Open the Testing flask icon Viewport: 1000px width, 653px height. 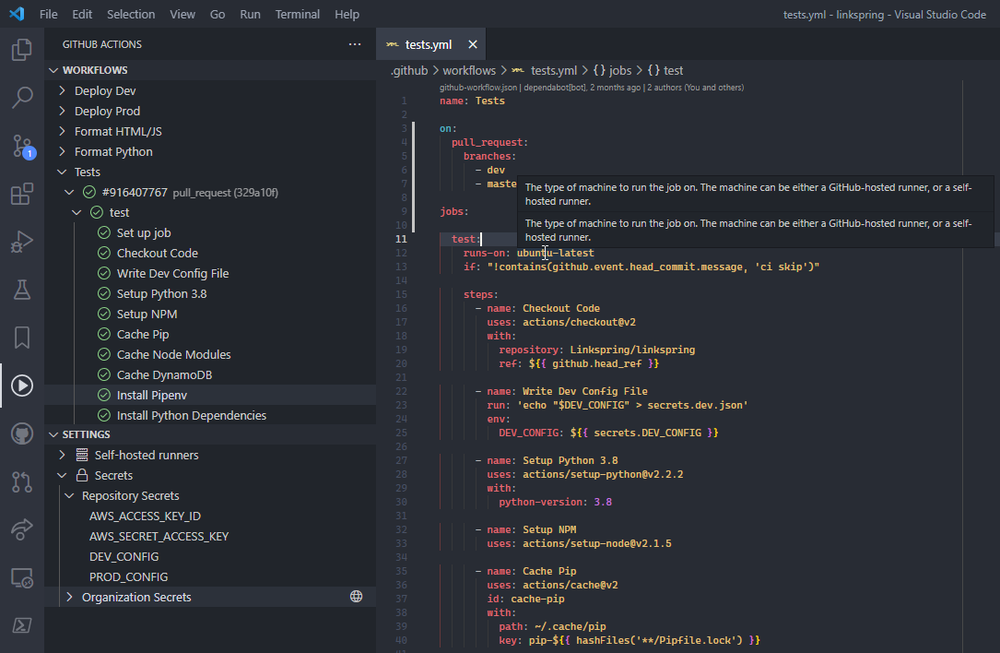tap(22, 290)
